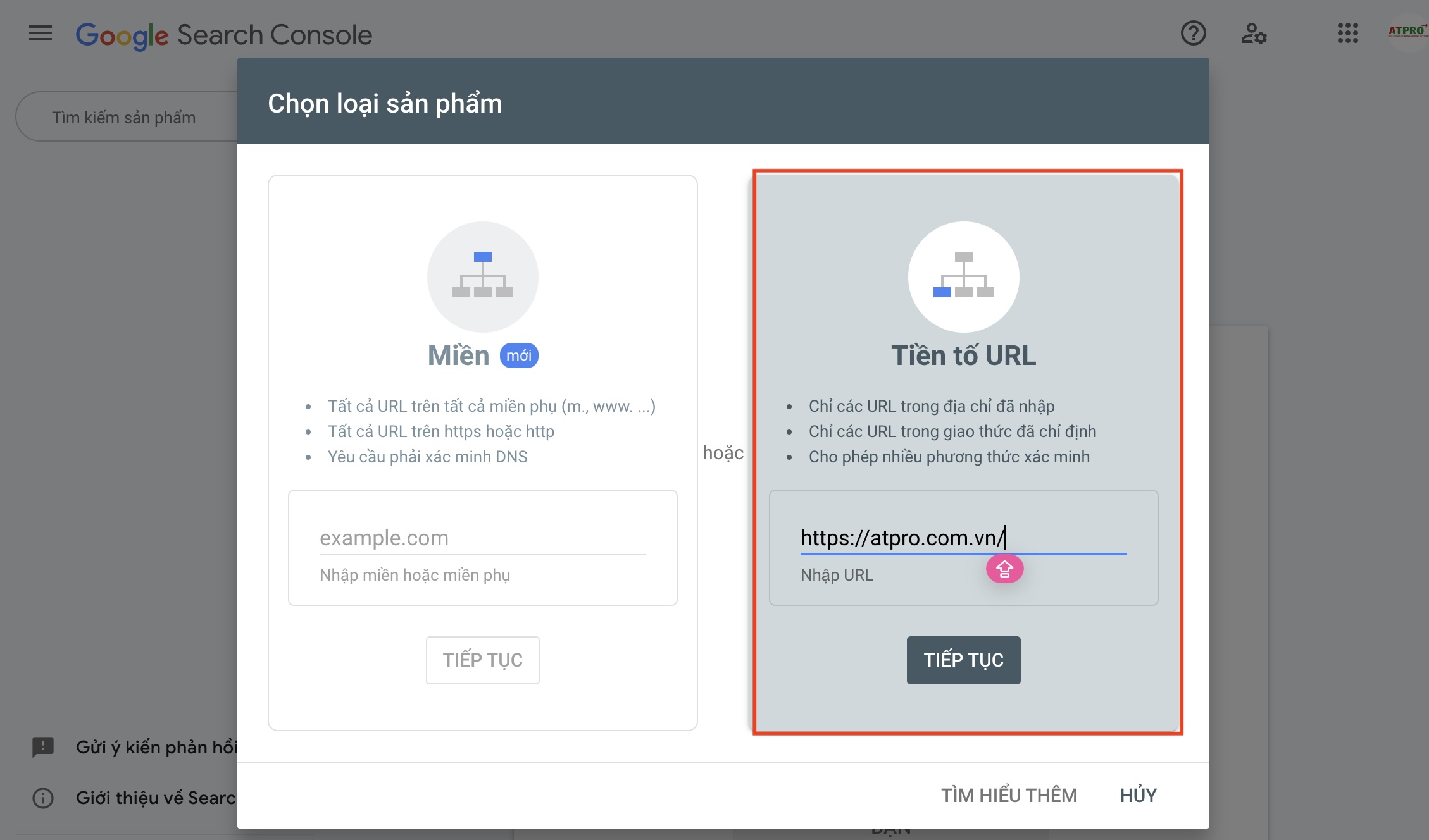Screen dimensions: 1429x840
Task: Click the dialog title Chọn loại sản phẩm
Action: tap(385, 104)
